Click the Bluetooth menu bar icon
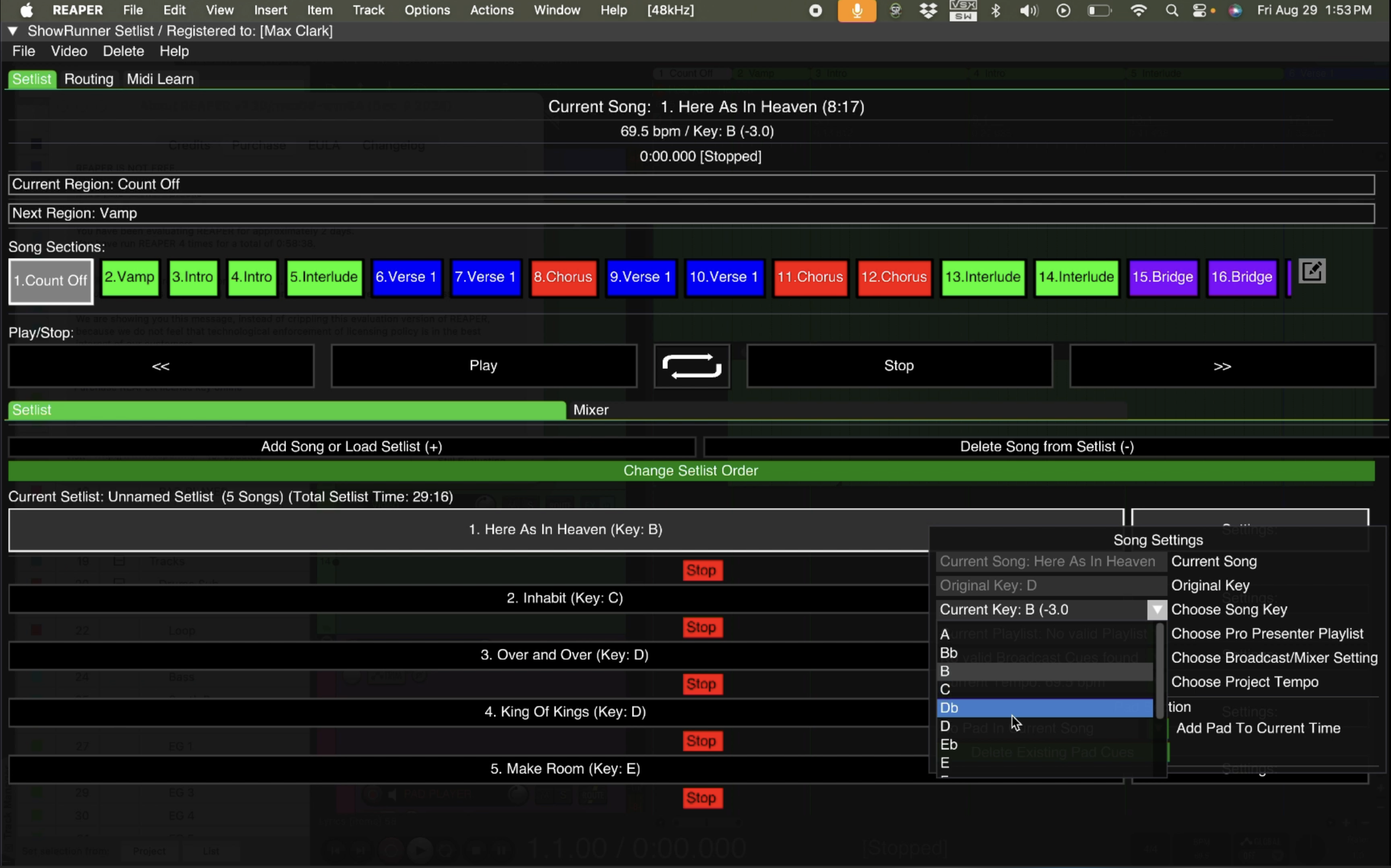This screenshot has height=868, width=1391. click(x=996, y=10)
